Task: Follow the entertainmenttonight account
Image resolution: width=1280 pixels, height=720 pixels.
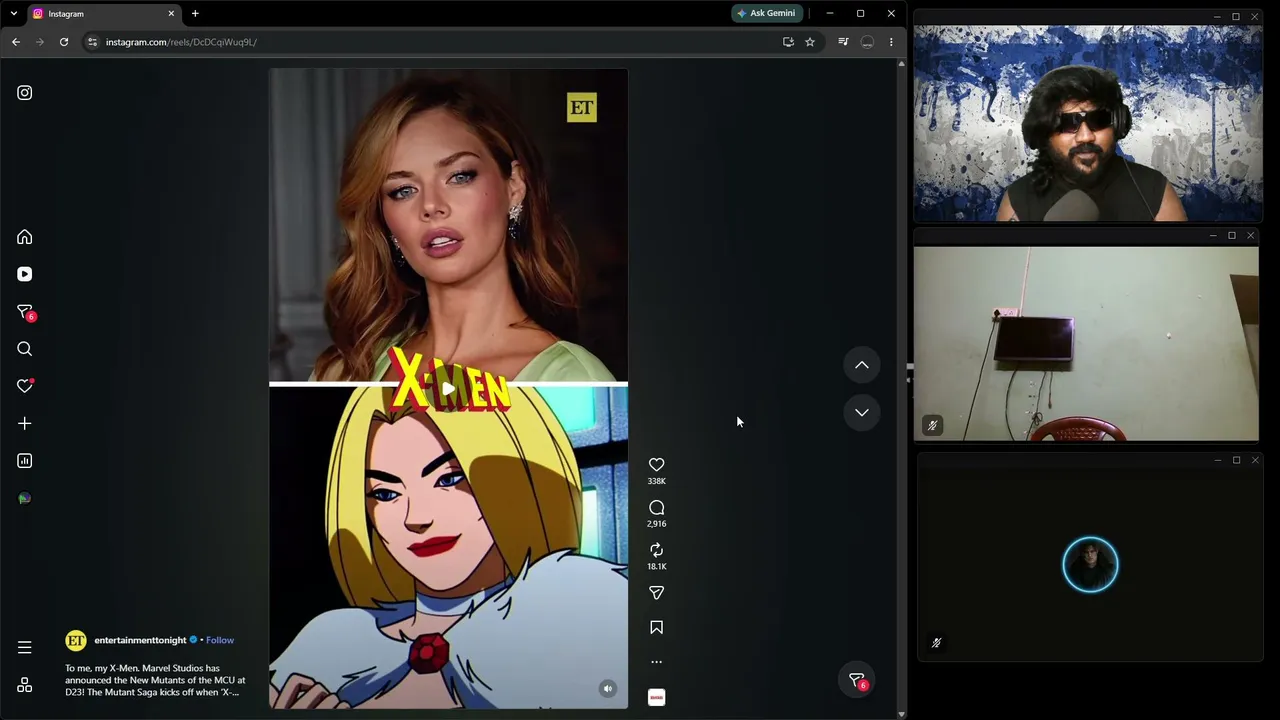Action: click(x=220, y=640)
